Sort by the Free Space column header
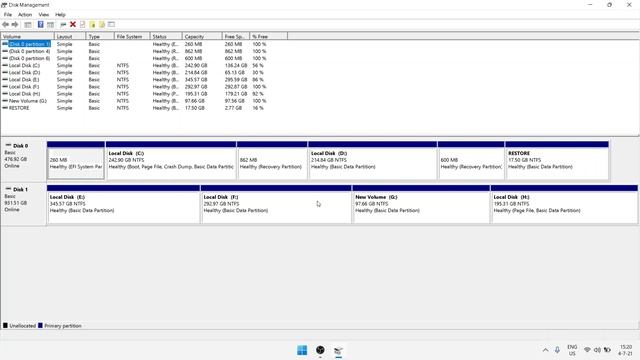640x360 pixels. (x=236, y=37)
